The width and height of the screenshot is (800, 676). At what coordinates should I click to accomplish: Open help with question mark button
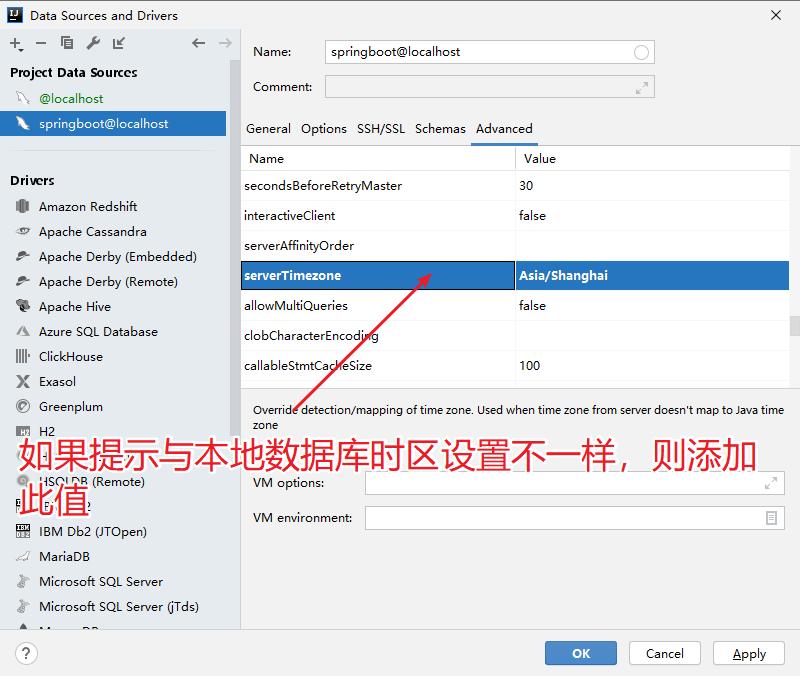pos(26,654)
